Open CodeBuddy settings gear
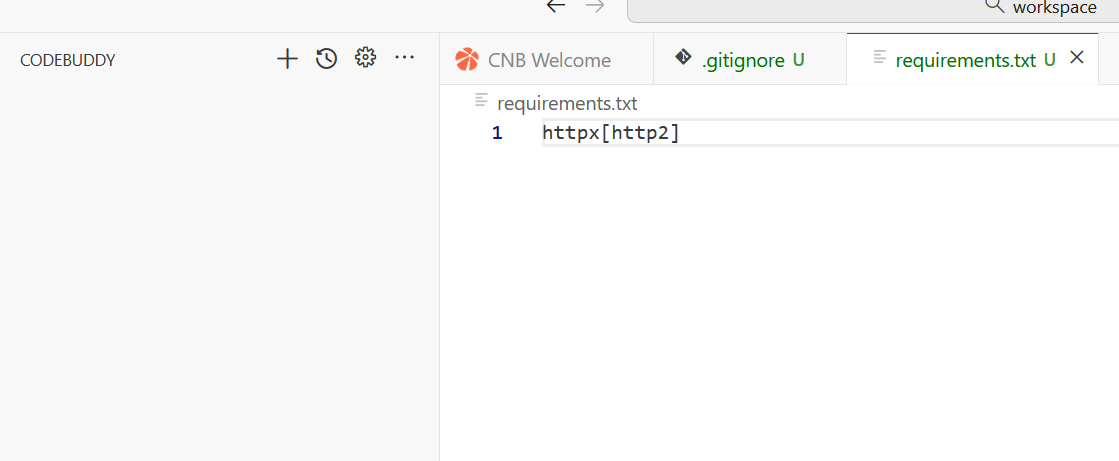This screenshot has width=1119, height=461. [365, 58]
